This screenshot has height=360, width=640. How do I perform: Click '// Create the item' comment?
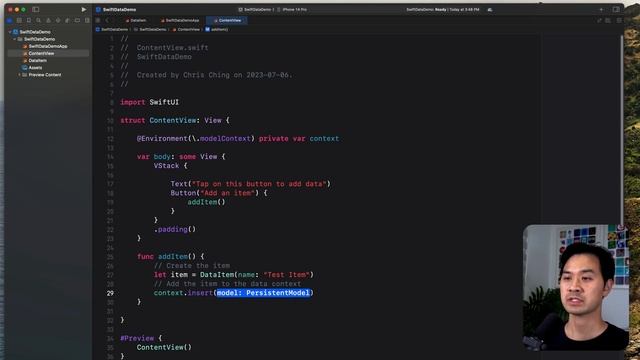(x=192, y=266)
